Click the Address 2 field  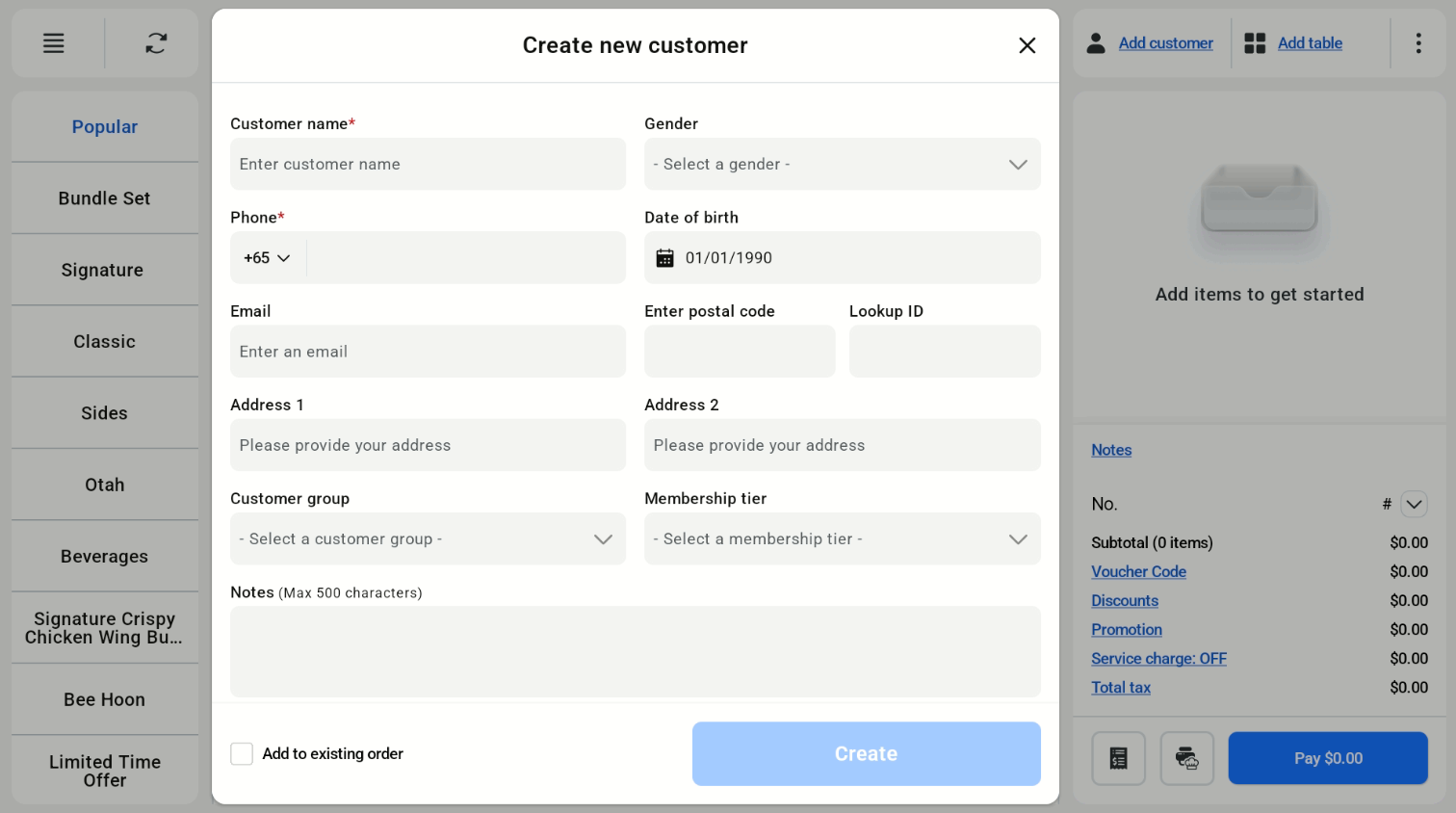pos(843,445)
